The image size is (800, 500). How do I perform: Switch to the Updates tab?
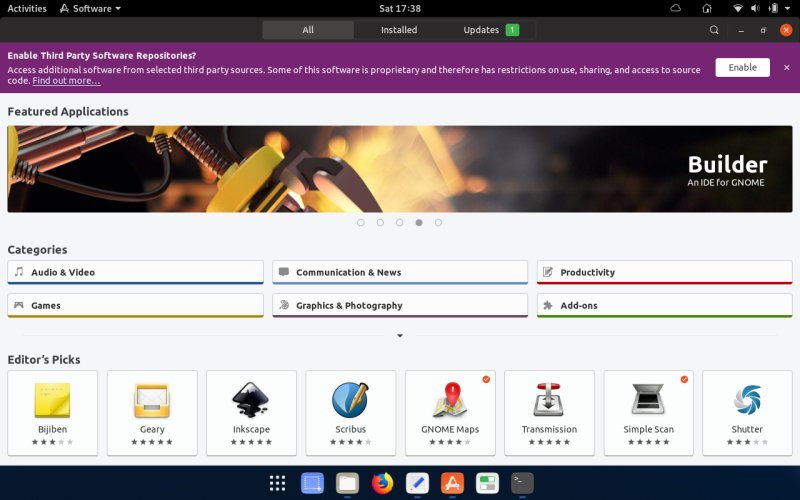click(490, 30)
